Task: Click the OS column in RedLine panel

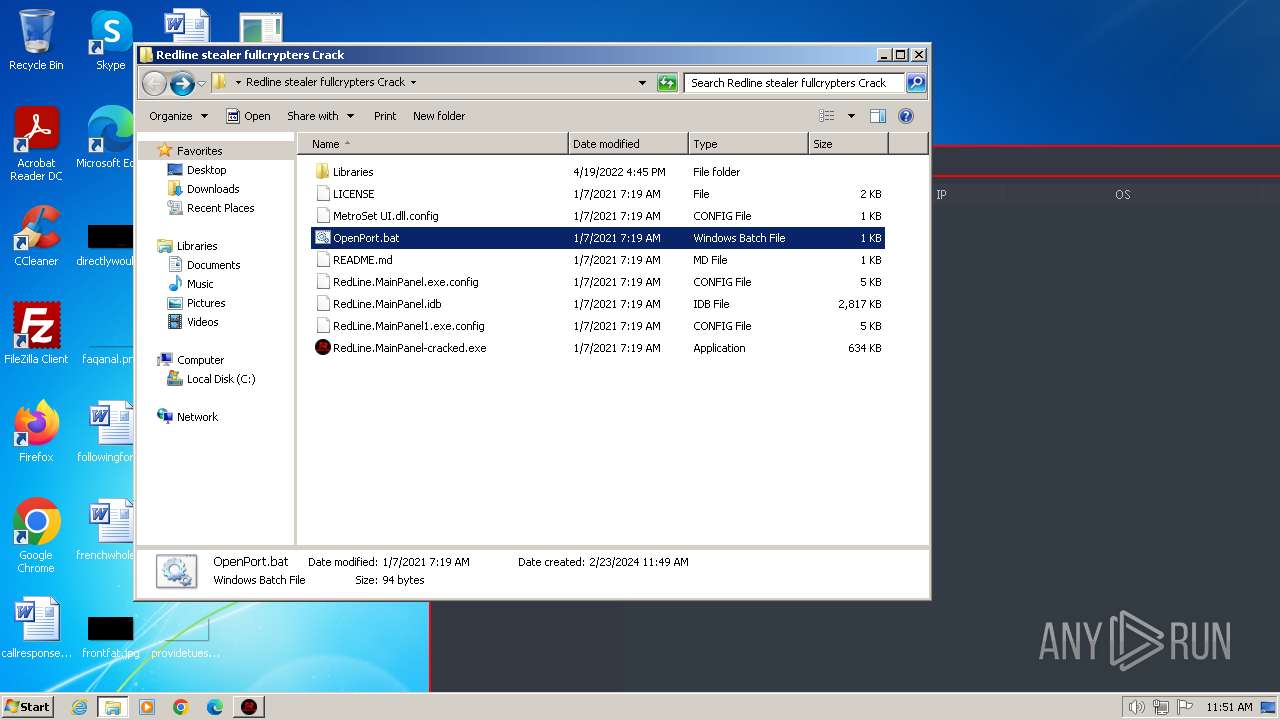Action: pos(1122,195)
